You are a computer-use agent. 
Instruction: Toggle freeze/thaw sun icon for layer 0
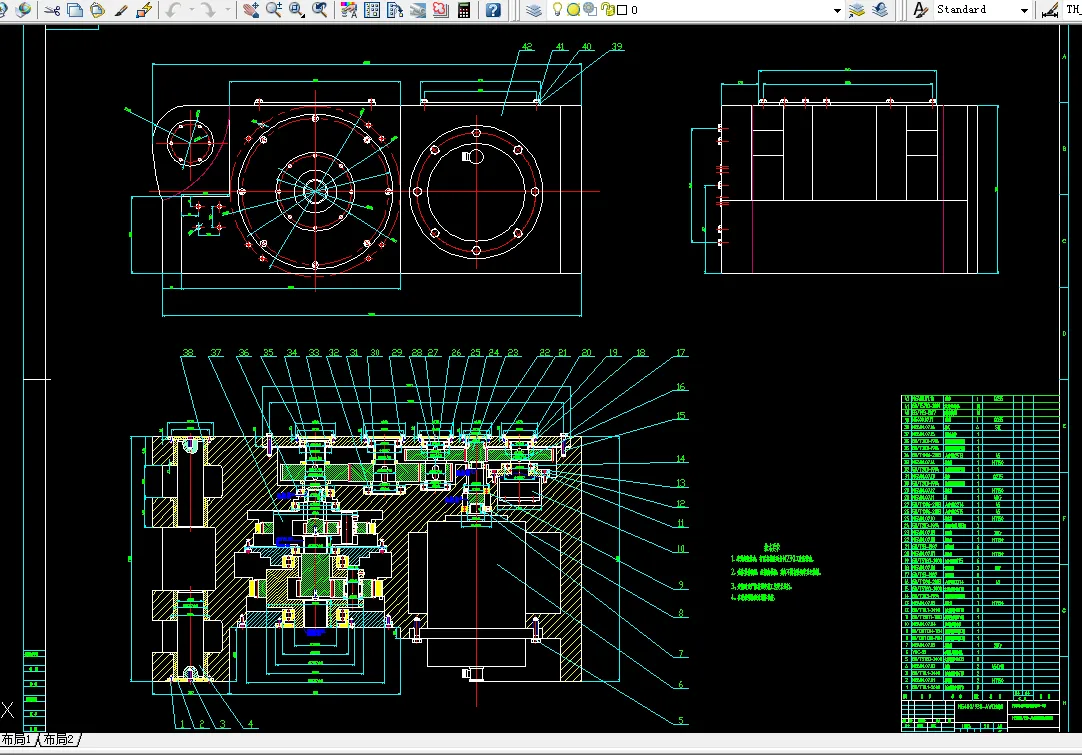[x=573, y=10]
